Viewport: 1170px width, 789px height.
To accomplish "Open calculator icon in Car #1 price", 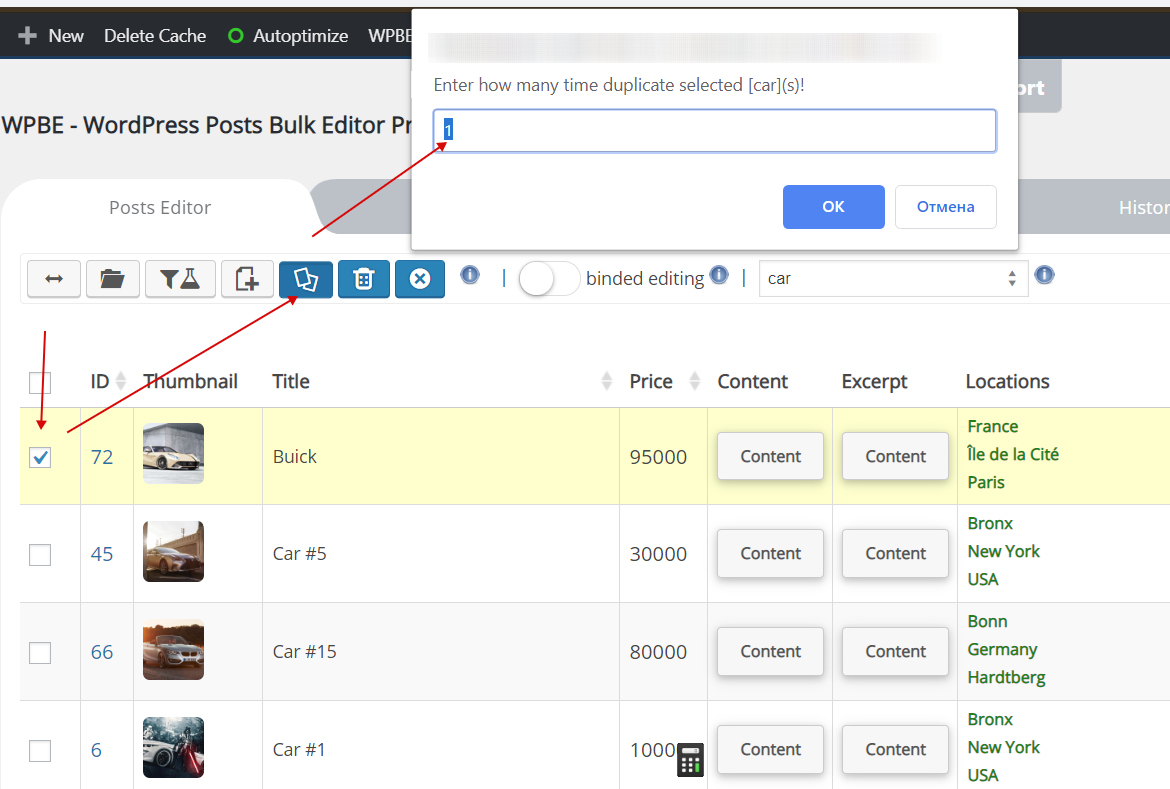I will (690, 760).
